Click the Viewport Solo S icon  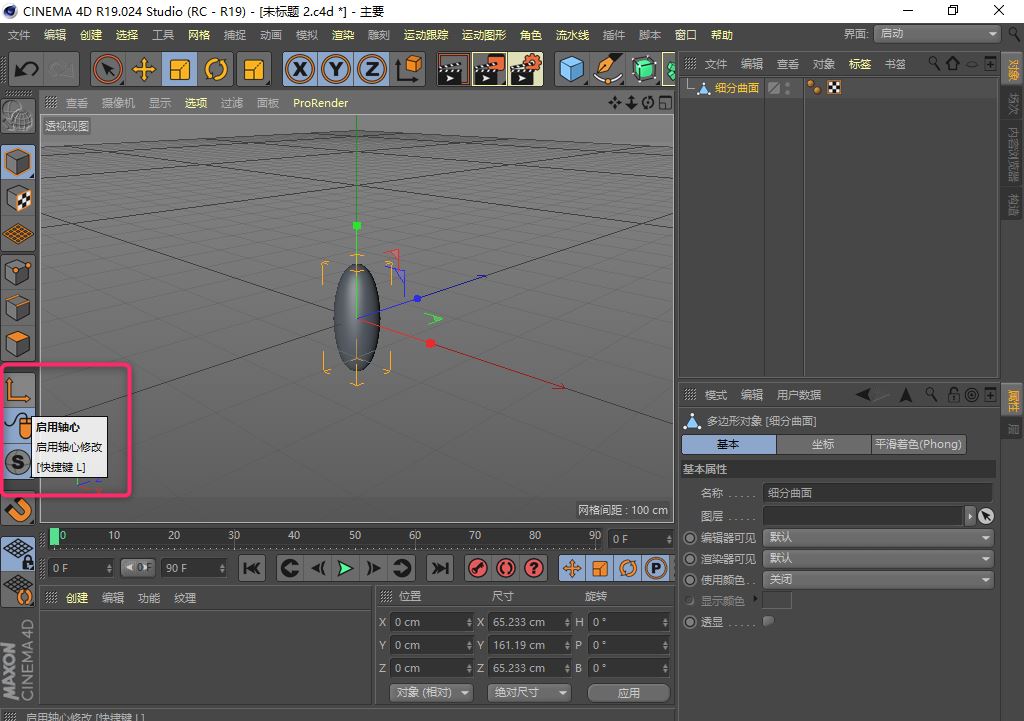pos(18,462)
